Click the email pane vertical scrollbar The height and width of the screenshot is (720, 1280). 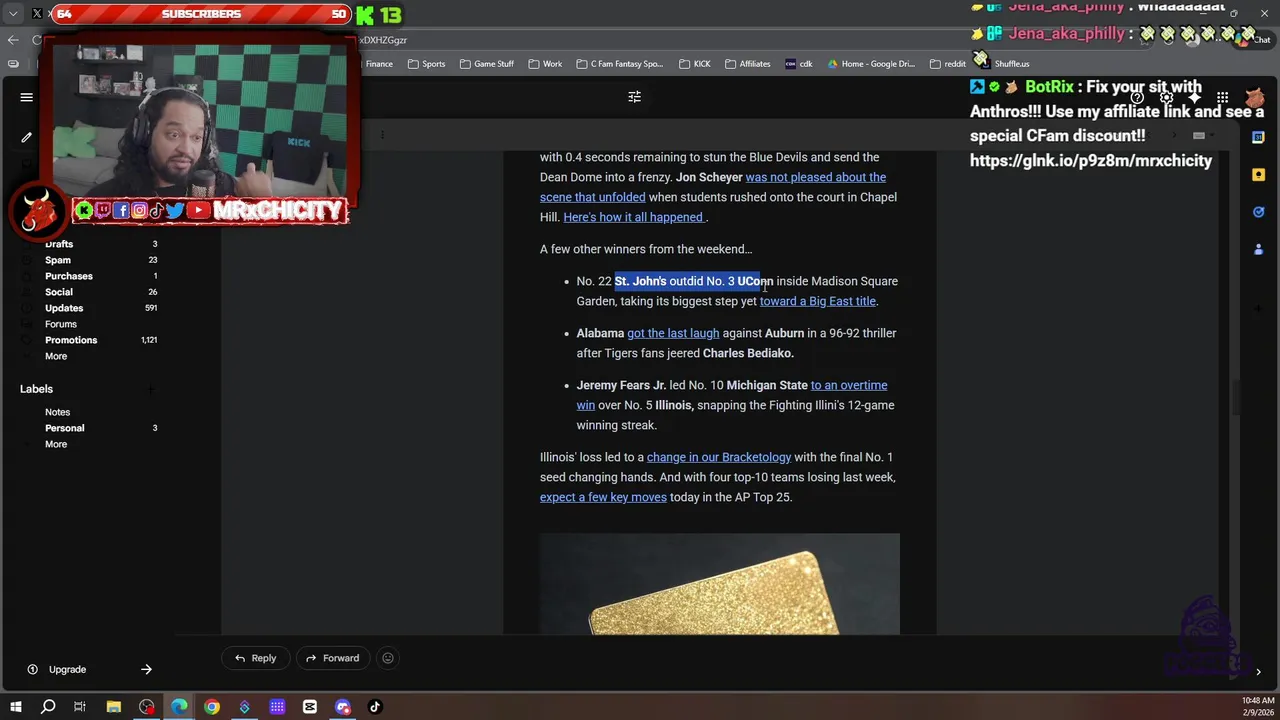[x=1236, y=395]
